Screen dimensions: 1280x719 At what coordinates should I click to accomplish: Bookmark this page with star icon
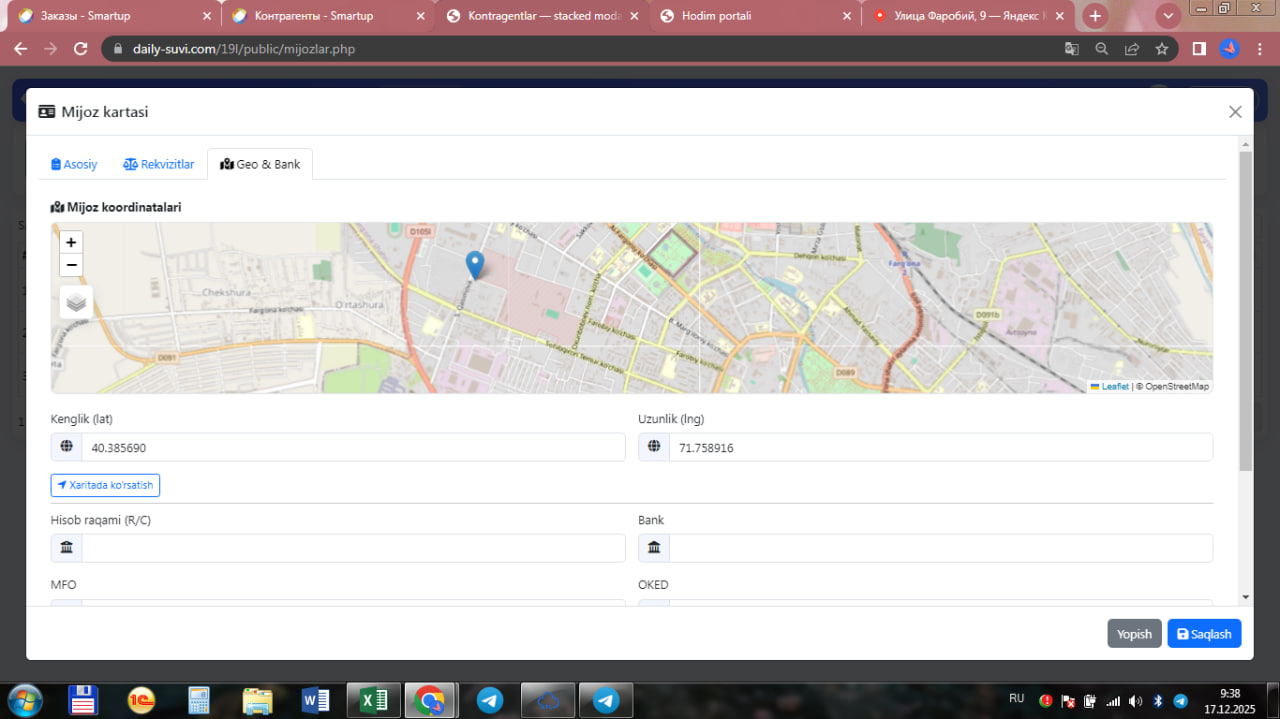(x=1161, y=49)
